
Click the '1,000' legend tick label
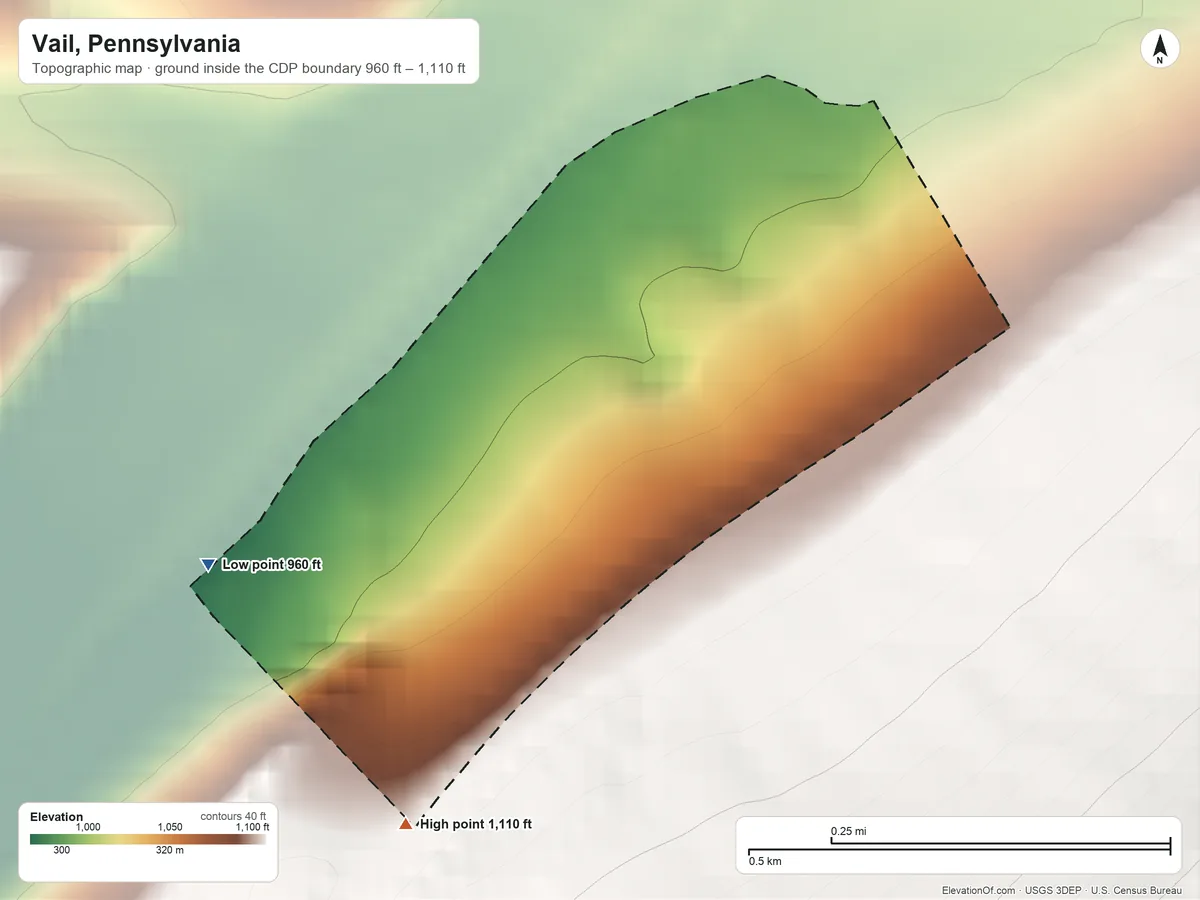pyautogui.click(x=88, y=827)
